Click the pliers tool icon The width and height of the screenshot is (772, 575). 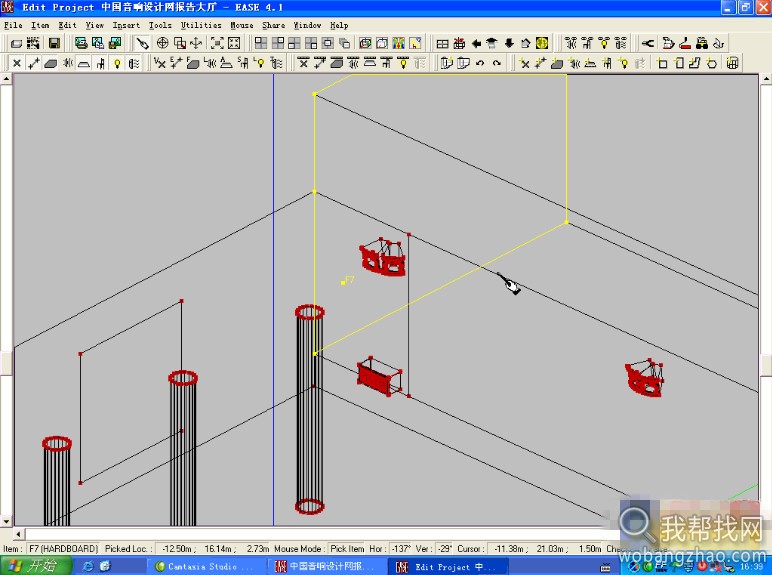pos(647,43)
